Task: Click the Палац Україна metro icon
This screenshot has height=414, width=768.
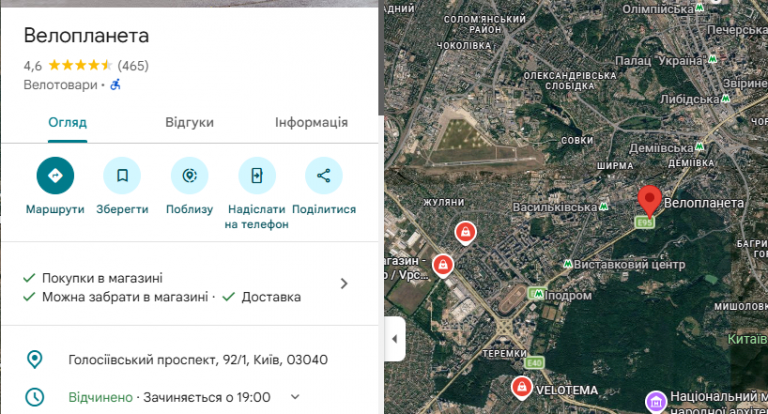Action: pyautogui.click(x=712, y=60)
